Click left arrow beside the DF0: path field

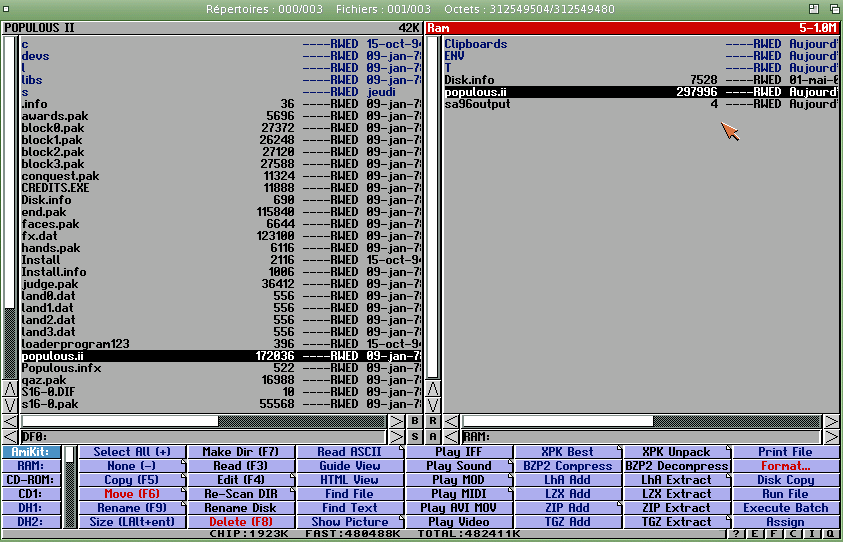10,437
